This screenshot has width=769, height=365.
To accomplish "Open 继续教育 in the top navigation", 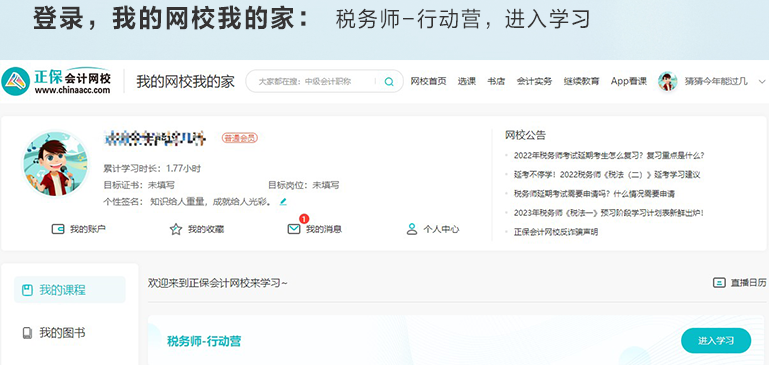I will click(581, 81).
